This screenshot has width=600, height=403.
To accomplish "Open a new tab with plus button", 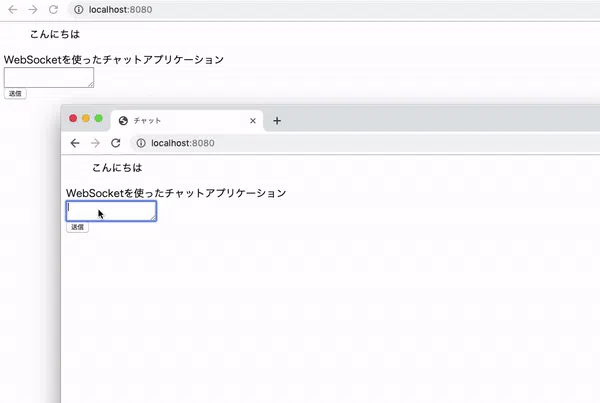I will 277,121.
